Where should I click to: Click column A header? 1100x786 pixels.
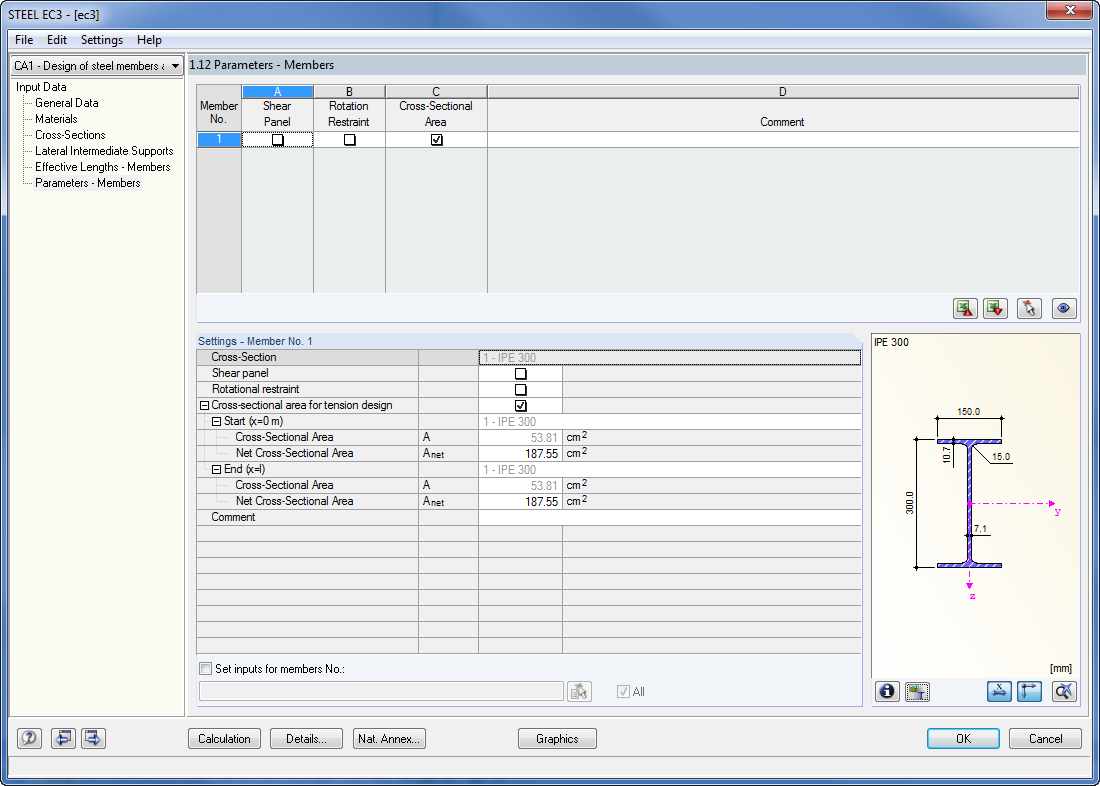click(278, 92)
